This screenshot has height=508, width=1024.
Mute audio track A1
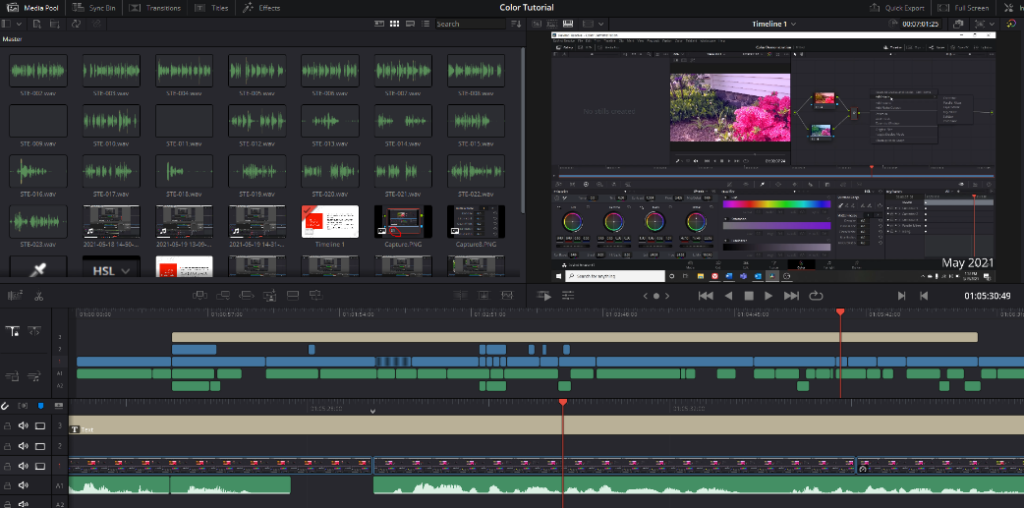[x=24, y=485]
